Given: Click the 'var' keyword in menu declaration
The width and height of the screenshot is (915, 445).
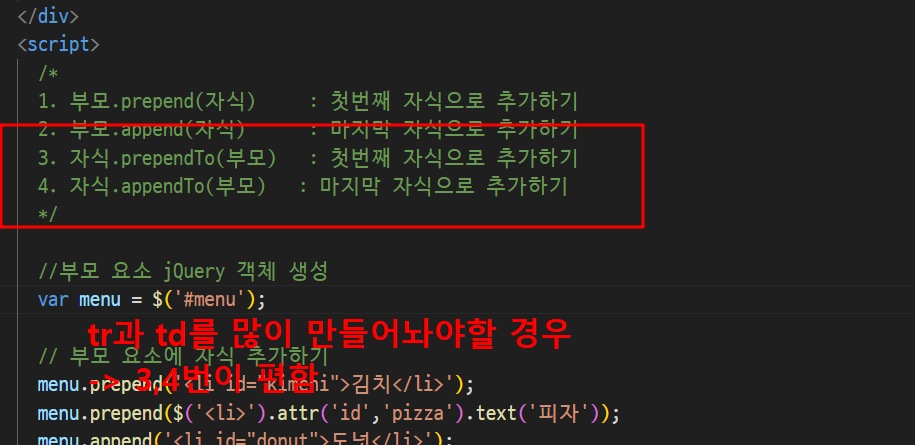Looking at the screenshot, I should [x=53, y=300].
